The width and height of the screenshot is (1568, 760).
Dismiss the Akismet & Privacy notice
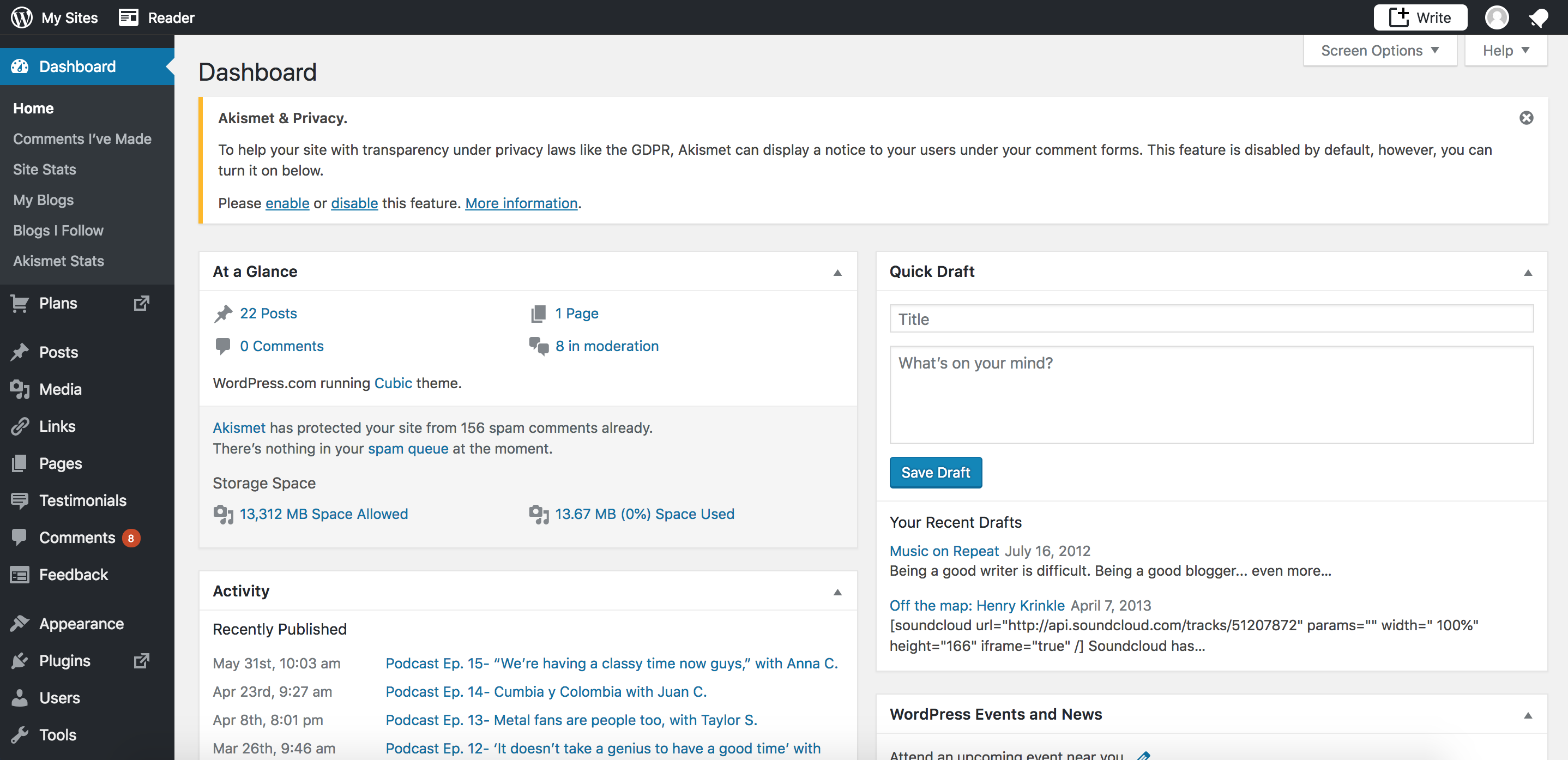click(x=1526, y=117)
